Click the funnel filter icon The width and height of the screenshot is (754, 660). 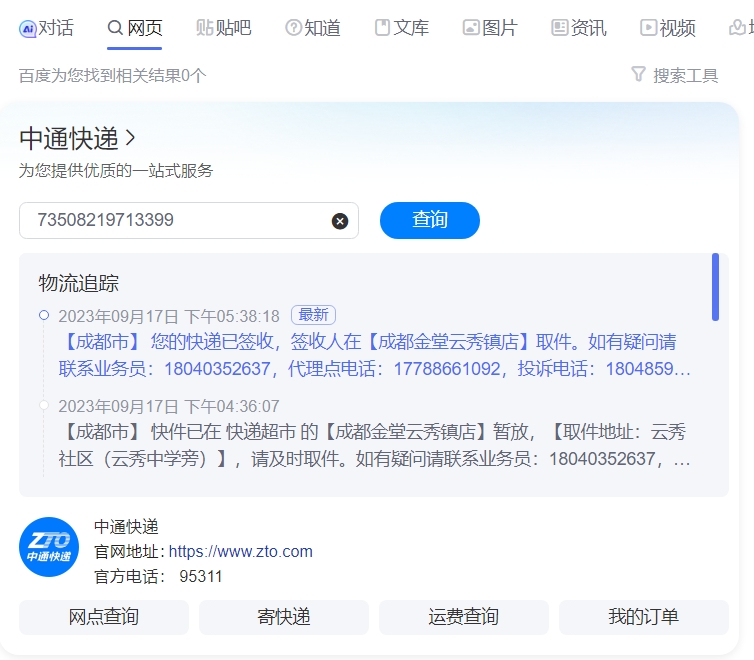tap(638, 75)
